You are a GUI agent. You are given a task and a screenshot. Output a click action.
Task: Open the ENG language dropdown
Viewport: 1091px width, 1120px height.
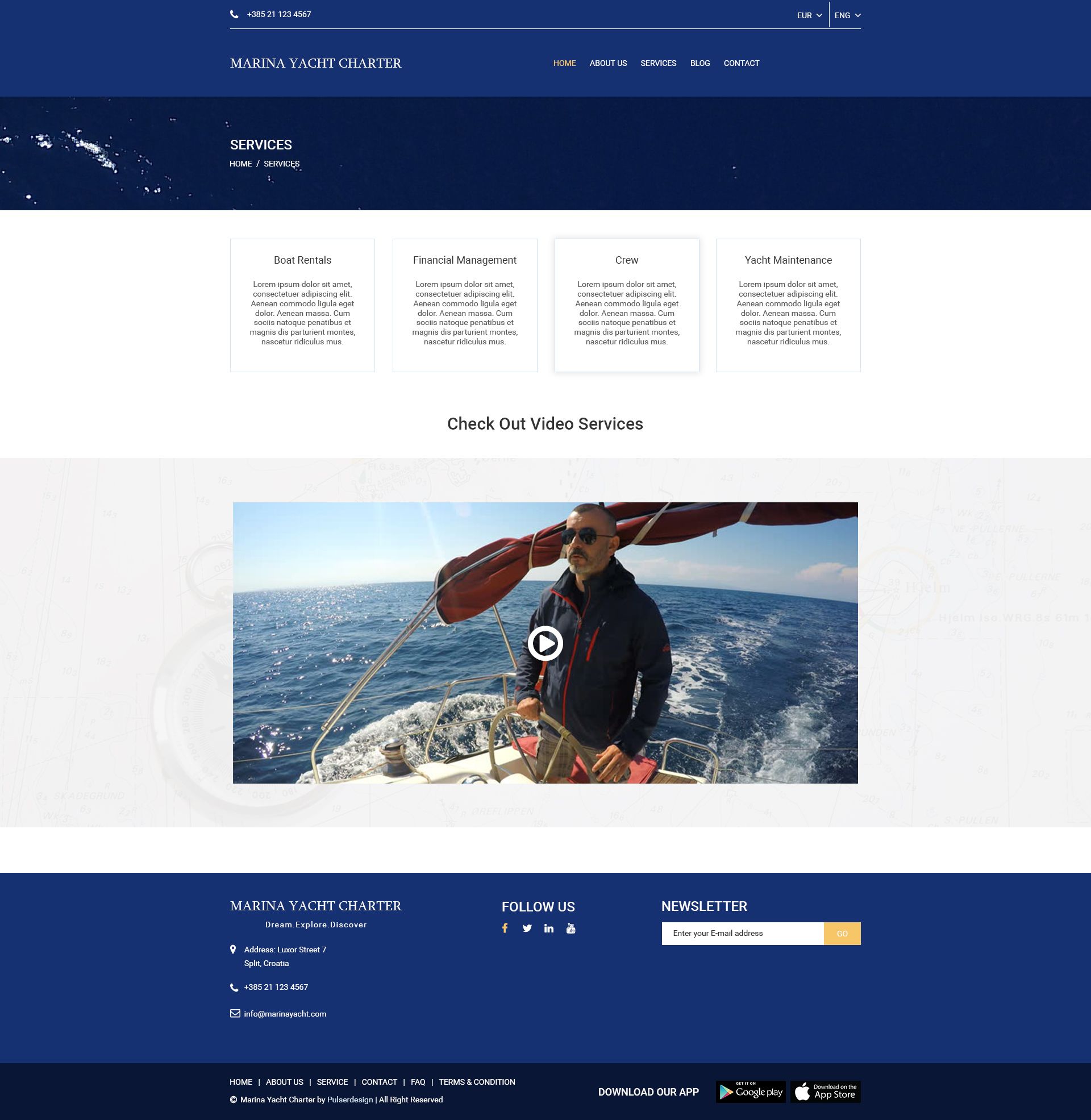847,15
